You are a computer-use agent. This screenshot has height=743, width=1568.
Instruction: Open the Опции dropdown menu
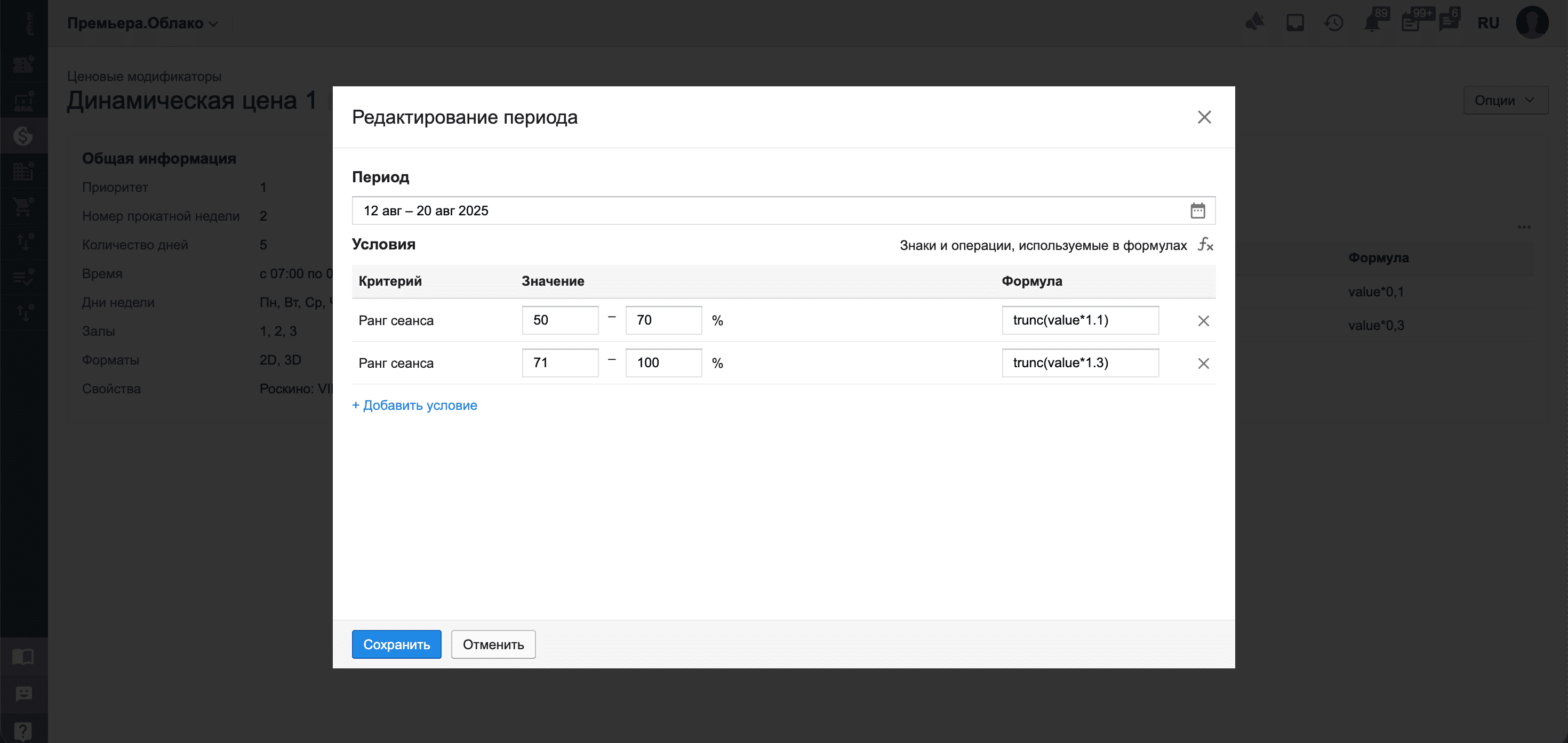tap(1505, 100)
